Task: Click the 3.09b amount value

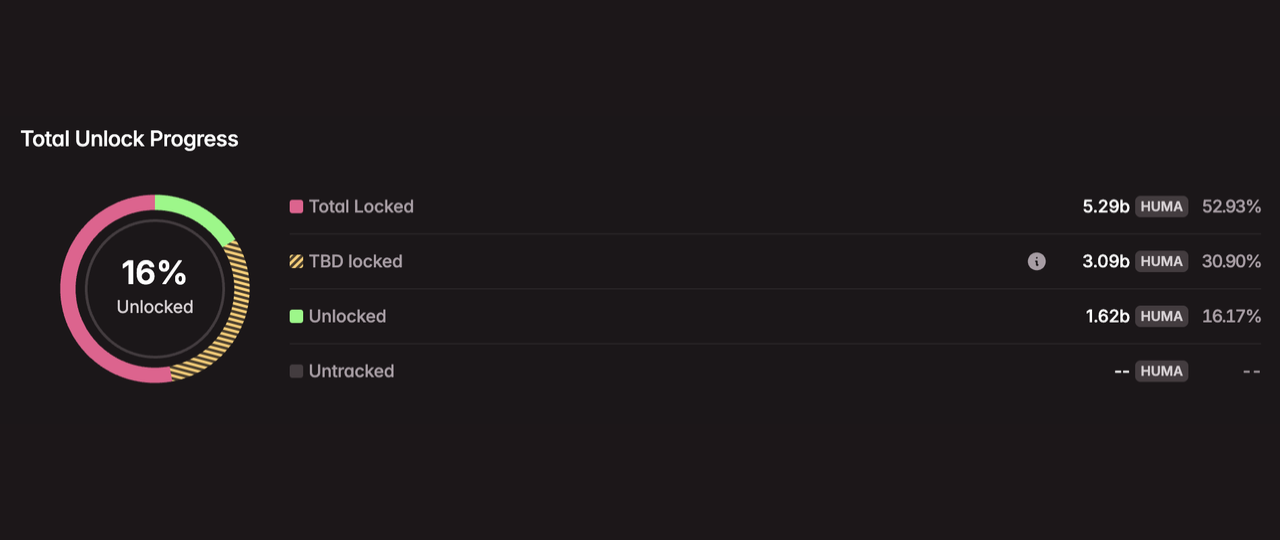Action: [x=1108, y=261]
